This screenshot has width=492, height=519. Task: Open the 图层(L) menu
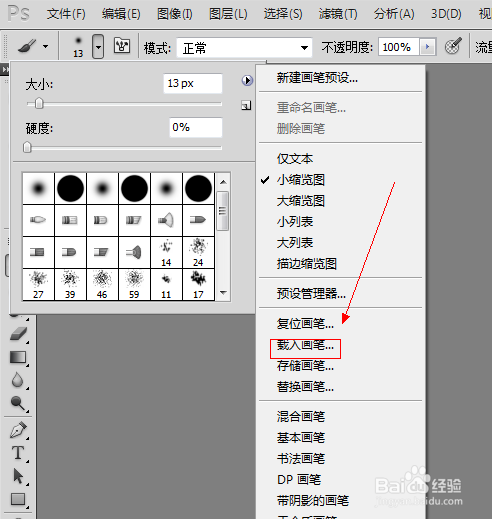(x=228, y=14)
